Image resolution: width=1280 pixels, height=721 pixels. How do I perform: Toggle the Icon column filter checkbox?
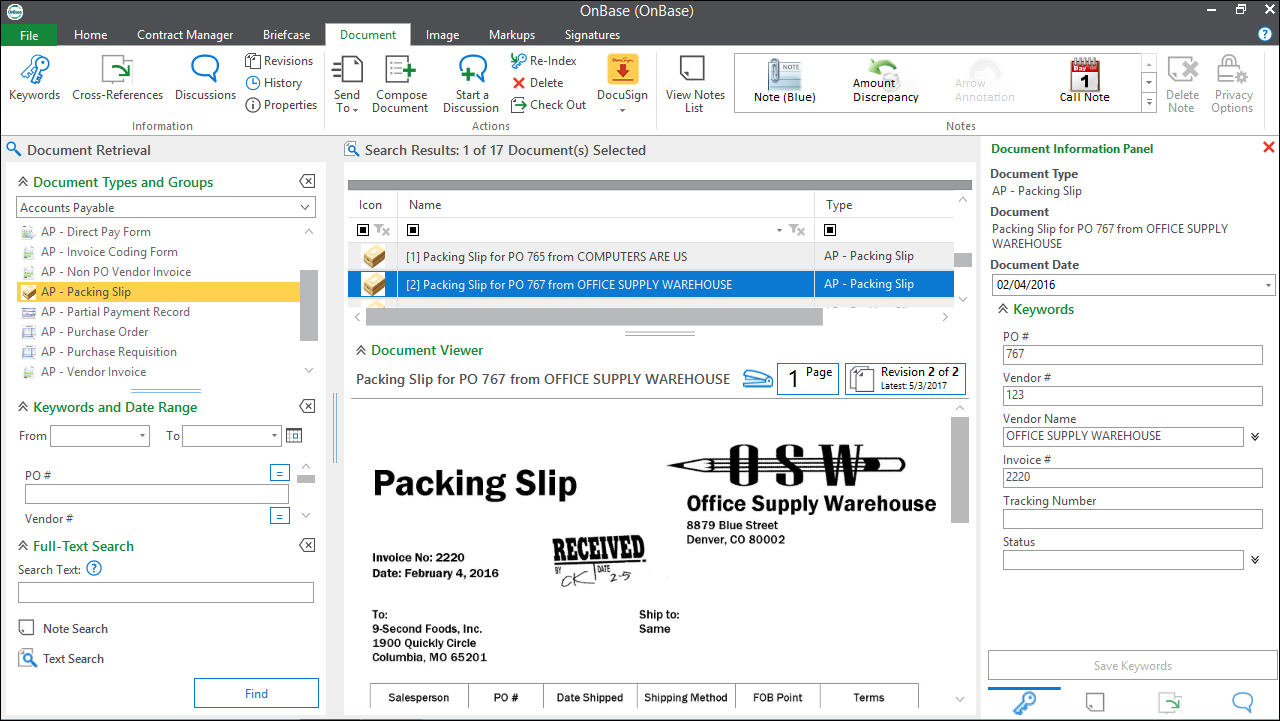pos(363,230)
